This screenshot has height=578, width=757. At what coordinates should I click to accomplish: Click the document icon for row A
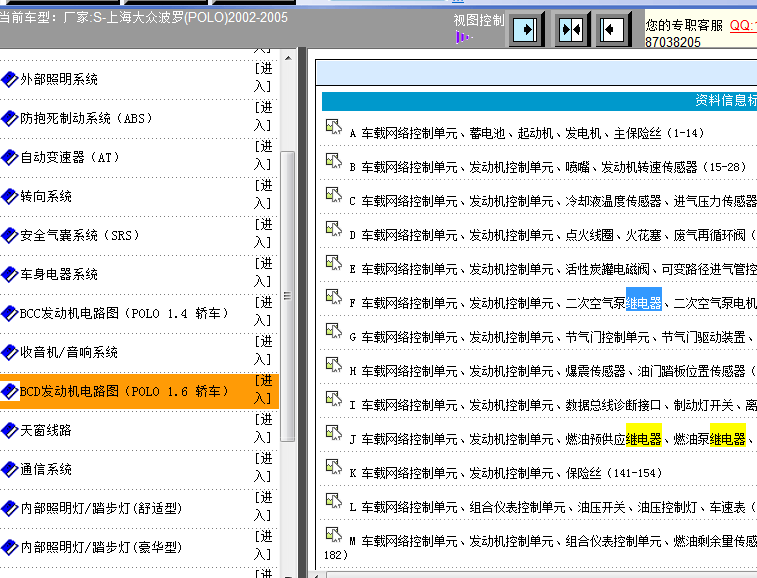coord(333,129)
